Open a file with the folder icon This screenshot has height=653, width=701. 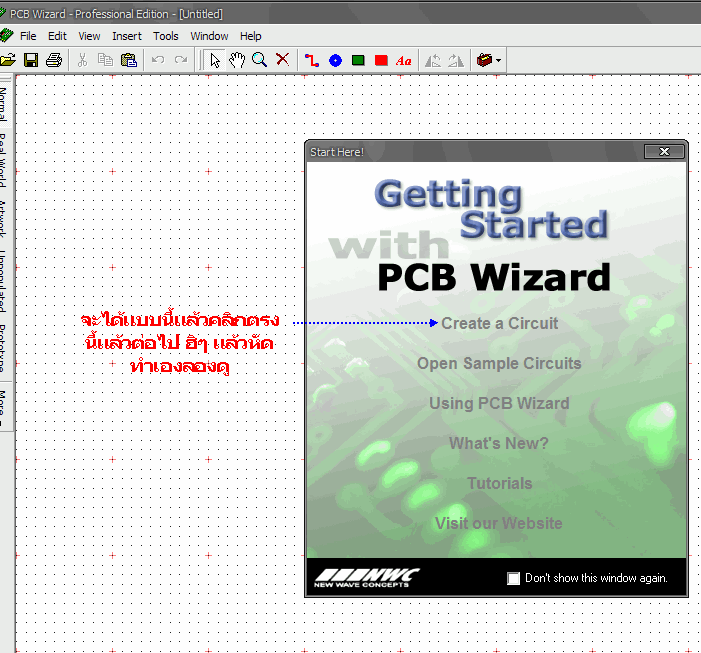(8, 60)
